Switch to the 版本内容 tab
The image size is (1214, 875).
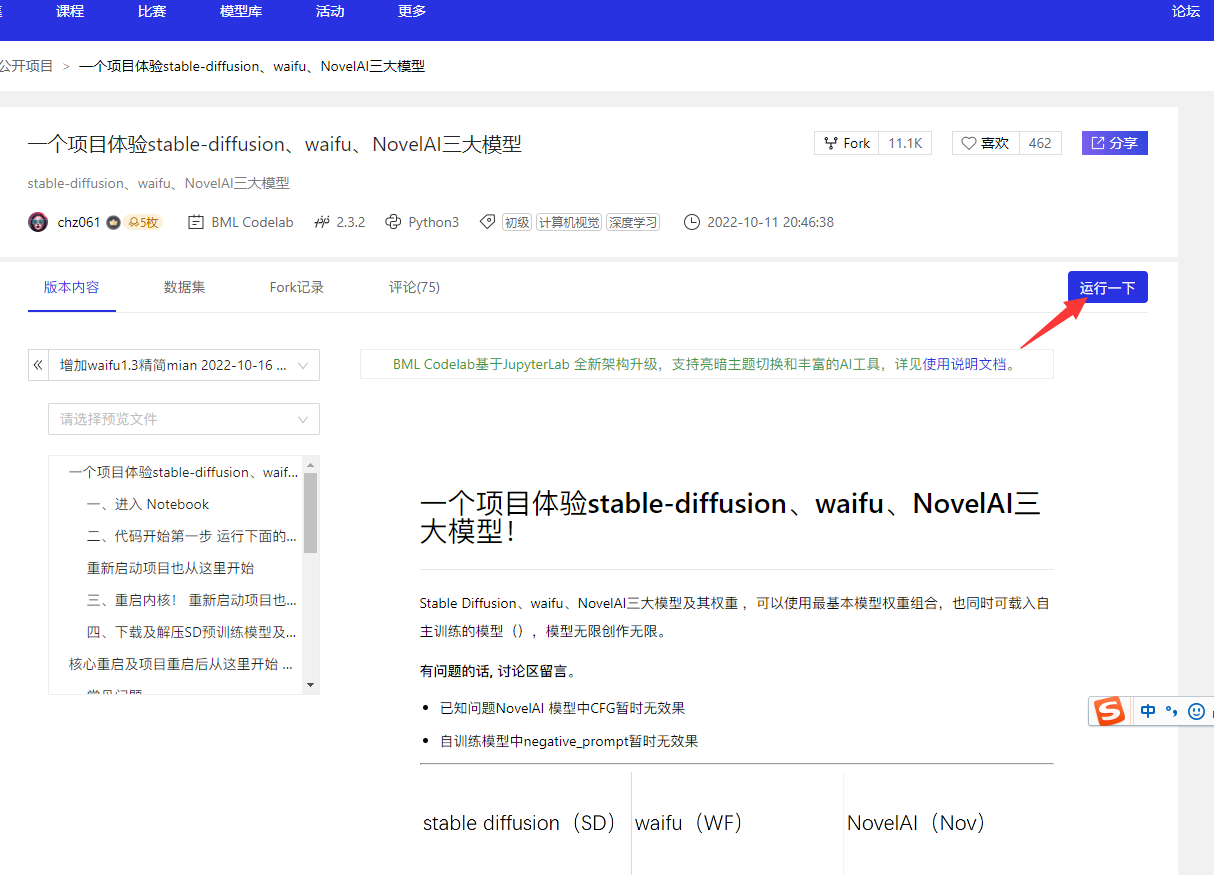(x=72, y=287)
